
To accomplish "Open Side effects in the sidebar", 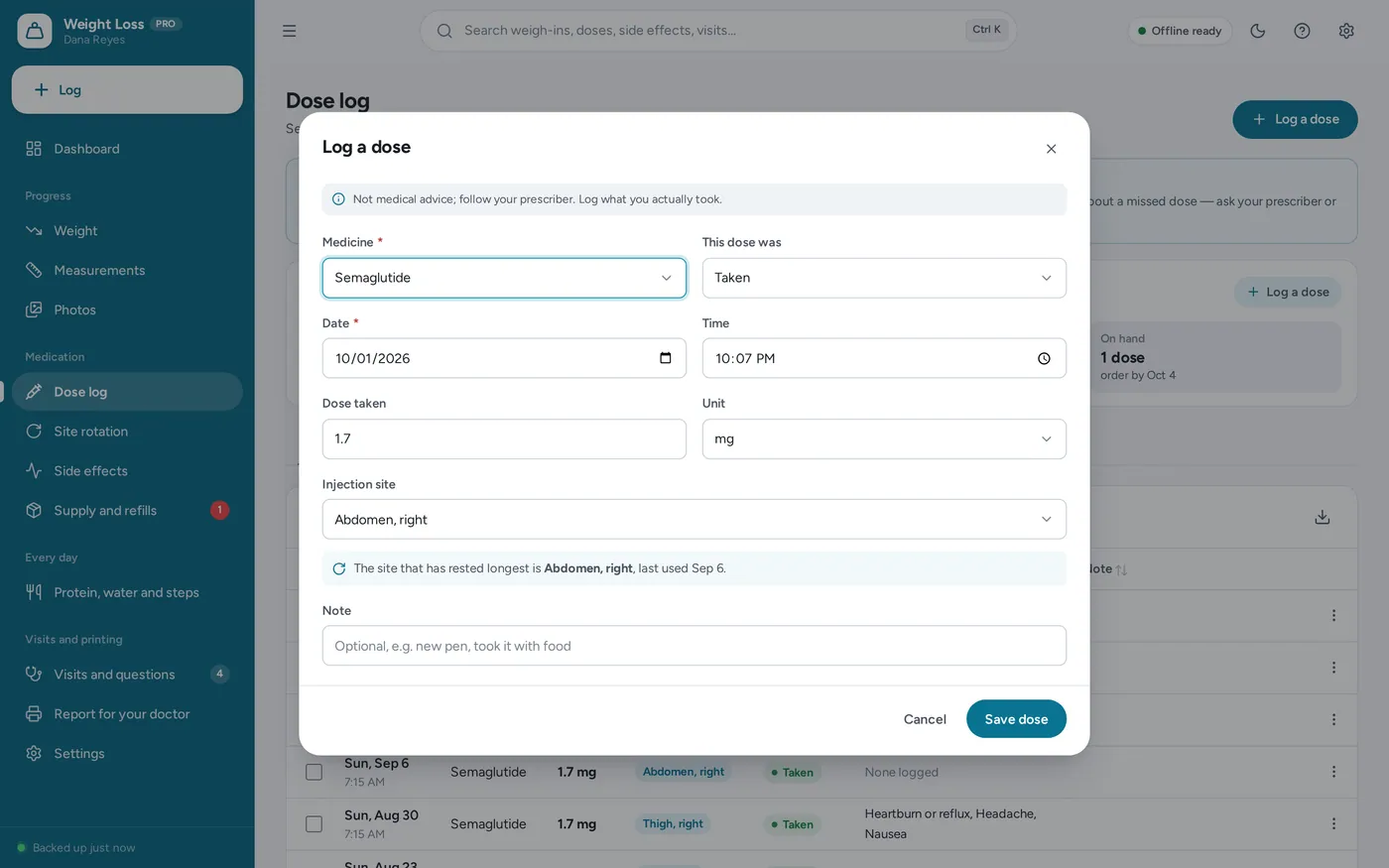I will pyautogui.click(x=127, y=471).
